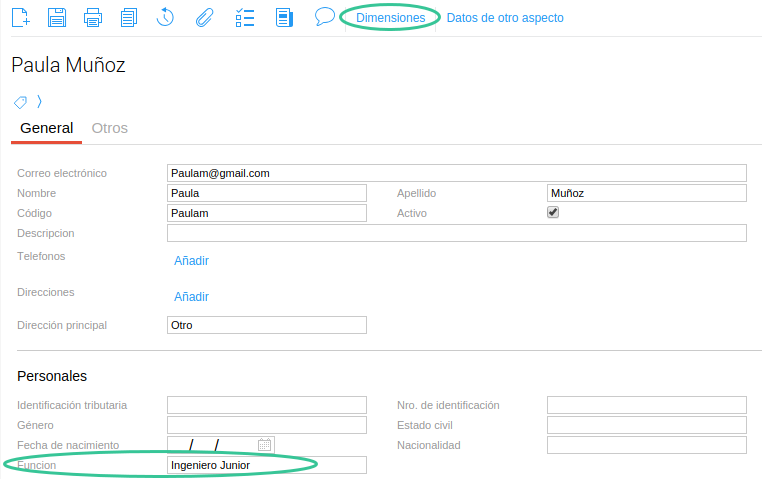Select the General tab
Viewport: 762px width, 479px height.
click(x=46, y=128)
